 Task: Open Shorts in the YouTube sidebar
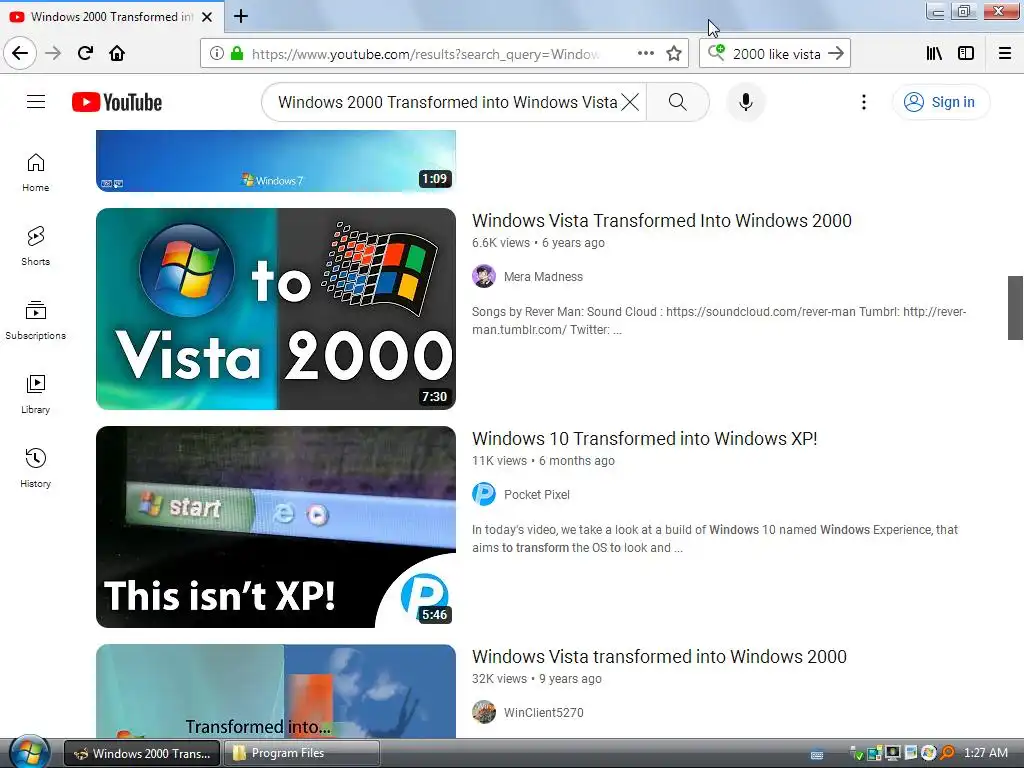(x=36, y=247)
